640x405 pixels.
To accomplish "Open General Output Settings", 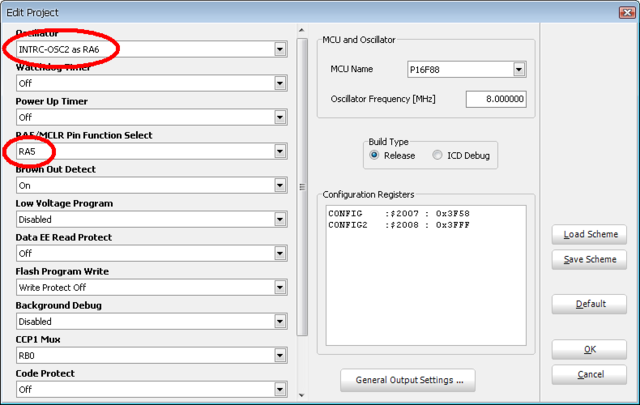I will [408, 380].
